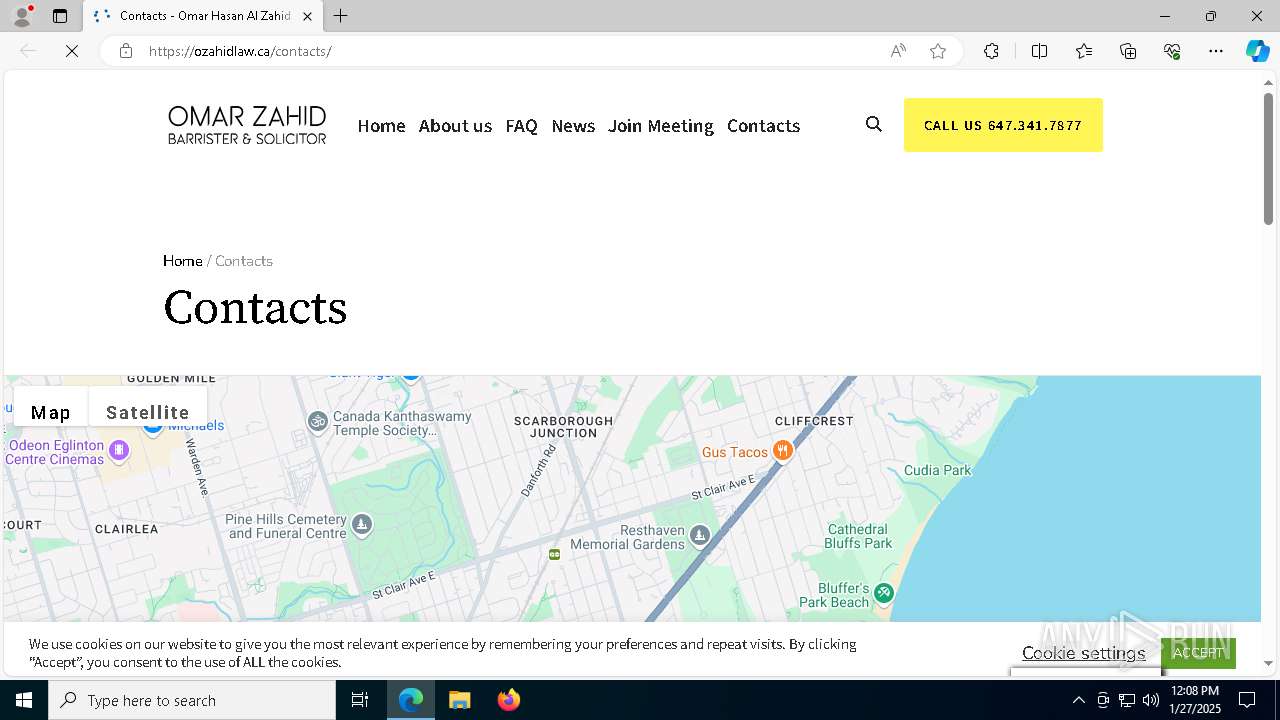Open the notification center

[x=1247, y=700]
